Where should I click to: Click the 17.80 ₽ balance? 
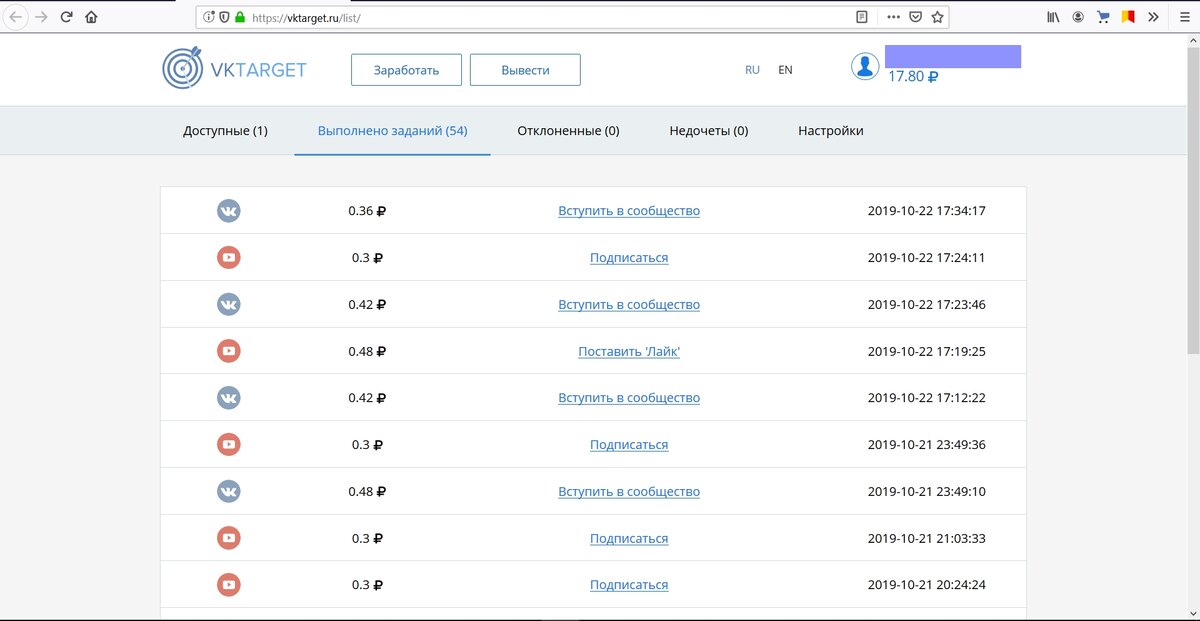(x=913, y=76)
